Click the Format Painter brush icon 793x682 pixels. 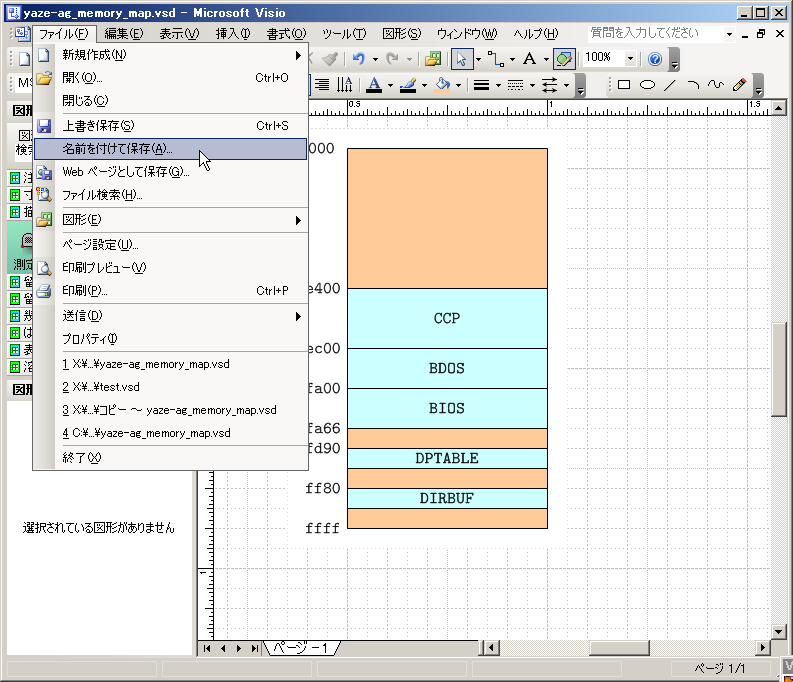[331, 59]
